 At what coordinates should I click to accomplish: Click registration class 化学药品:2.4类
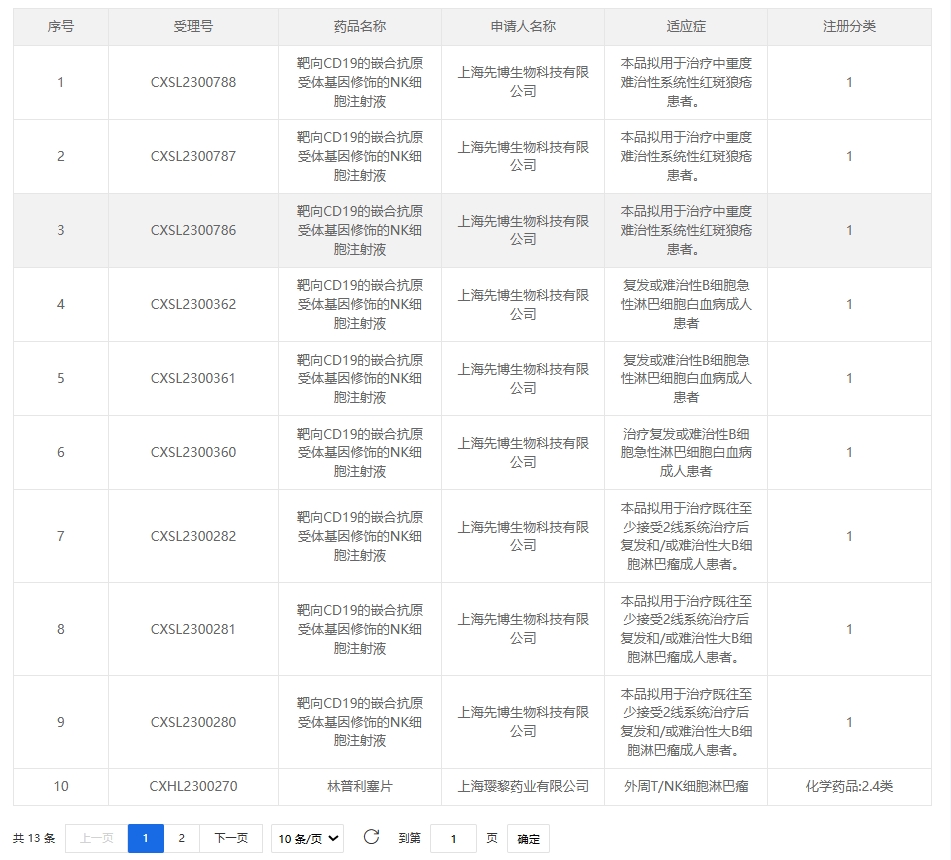[849, 787]
